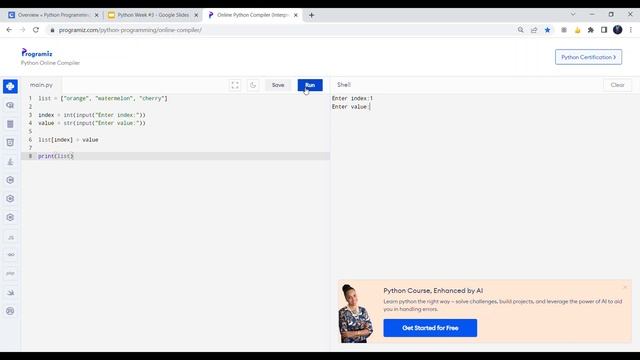The height and width of the screenshot is (360, 640).
Task: Choose the C# compiler hexagon icon
Action: (10, 218)
